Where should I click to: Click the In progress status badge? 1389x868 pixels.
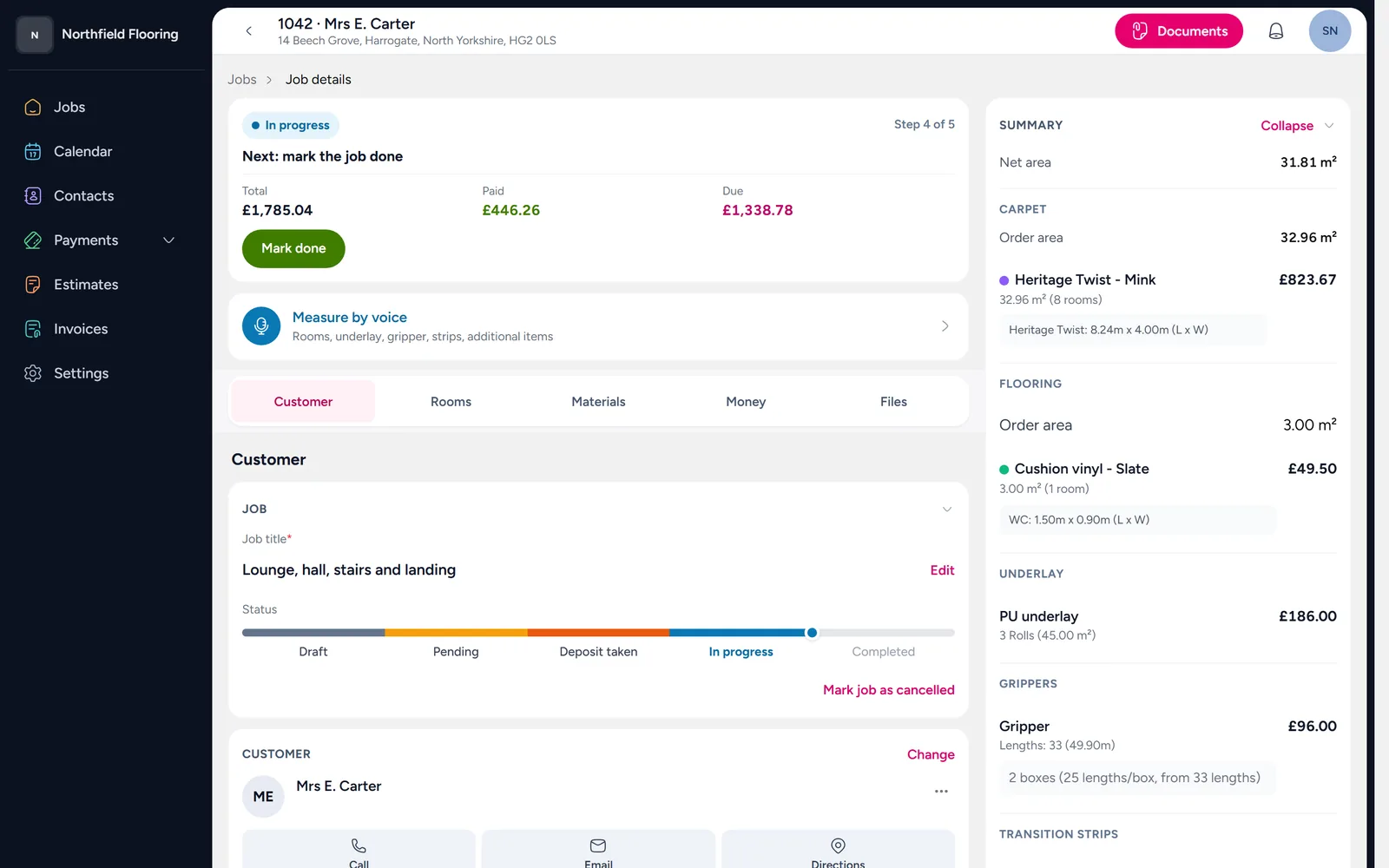tap(291, 125)
